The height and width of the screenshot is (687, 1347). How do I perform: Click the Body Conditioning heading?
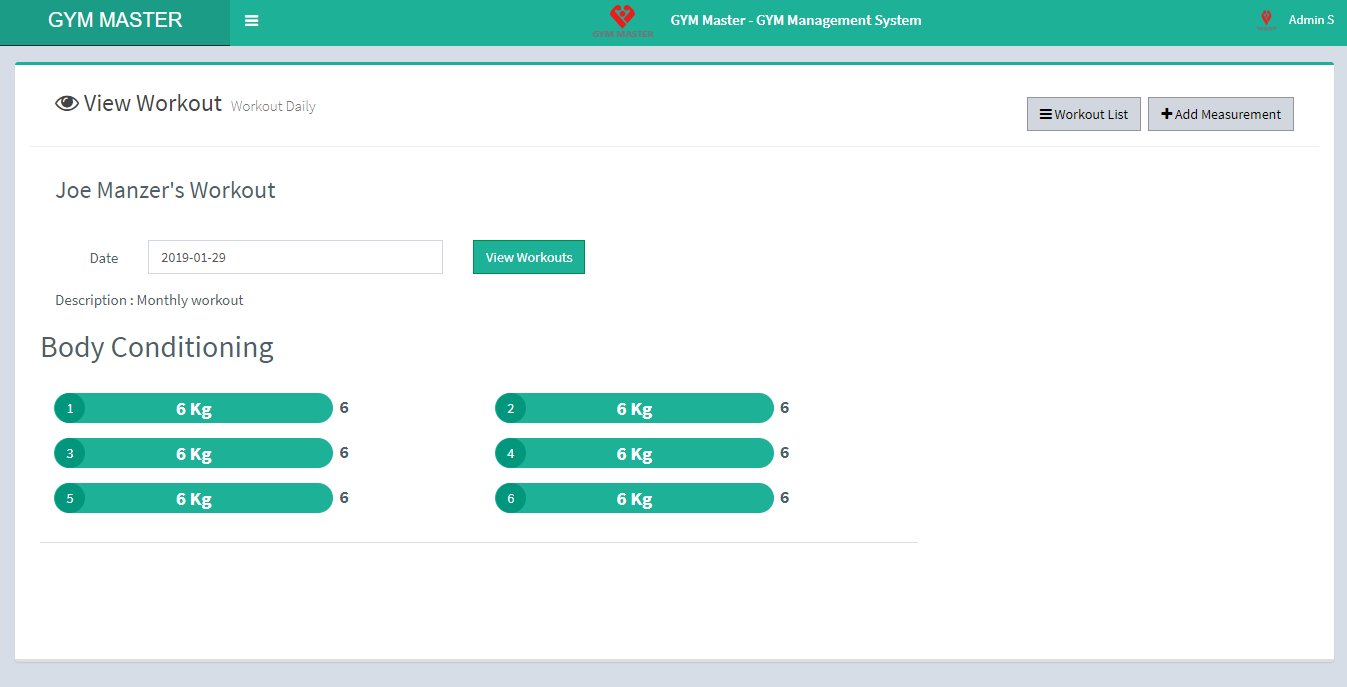click(157, 348)
